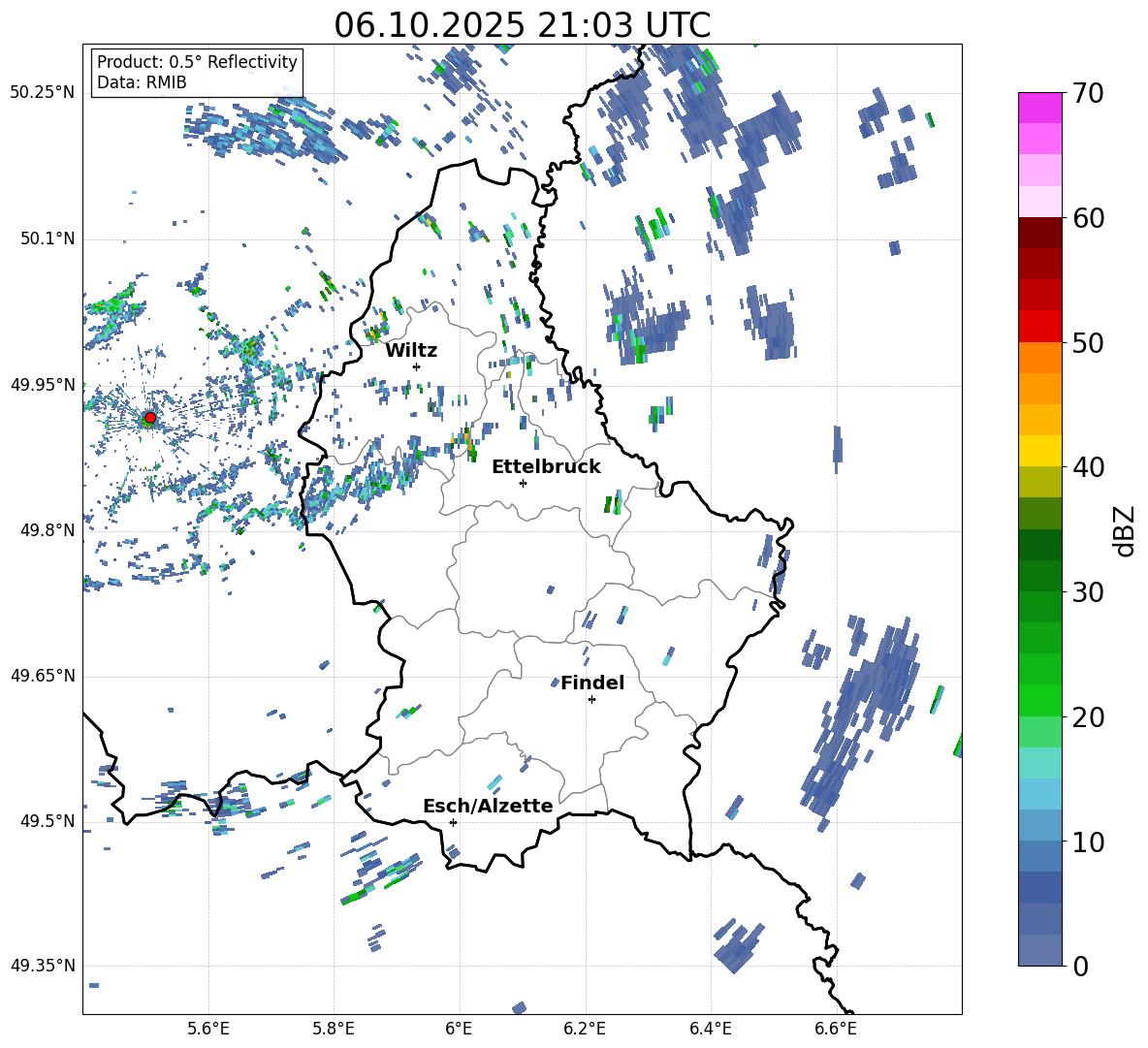
Task: Click the 5.8°E longitude label
Action: pos(334,1029)
